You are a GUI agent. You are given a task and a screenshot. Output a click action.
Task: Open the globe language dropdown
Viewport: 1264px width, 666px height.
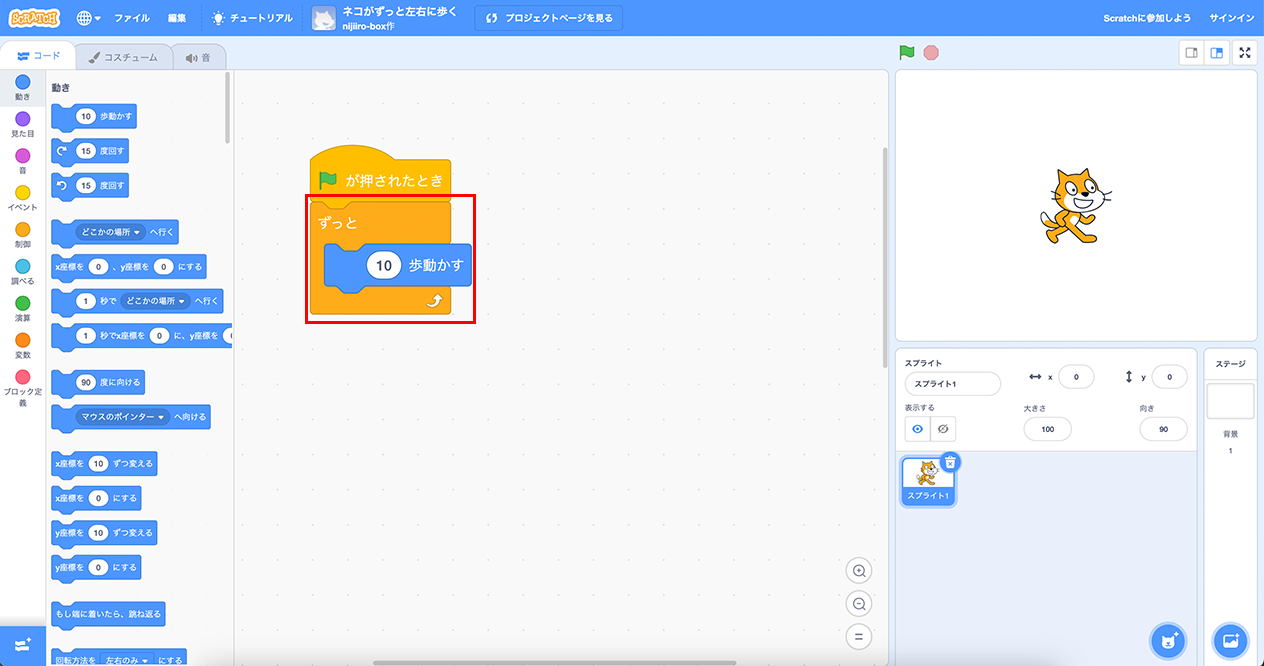tap(88, 18)
